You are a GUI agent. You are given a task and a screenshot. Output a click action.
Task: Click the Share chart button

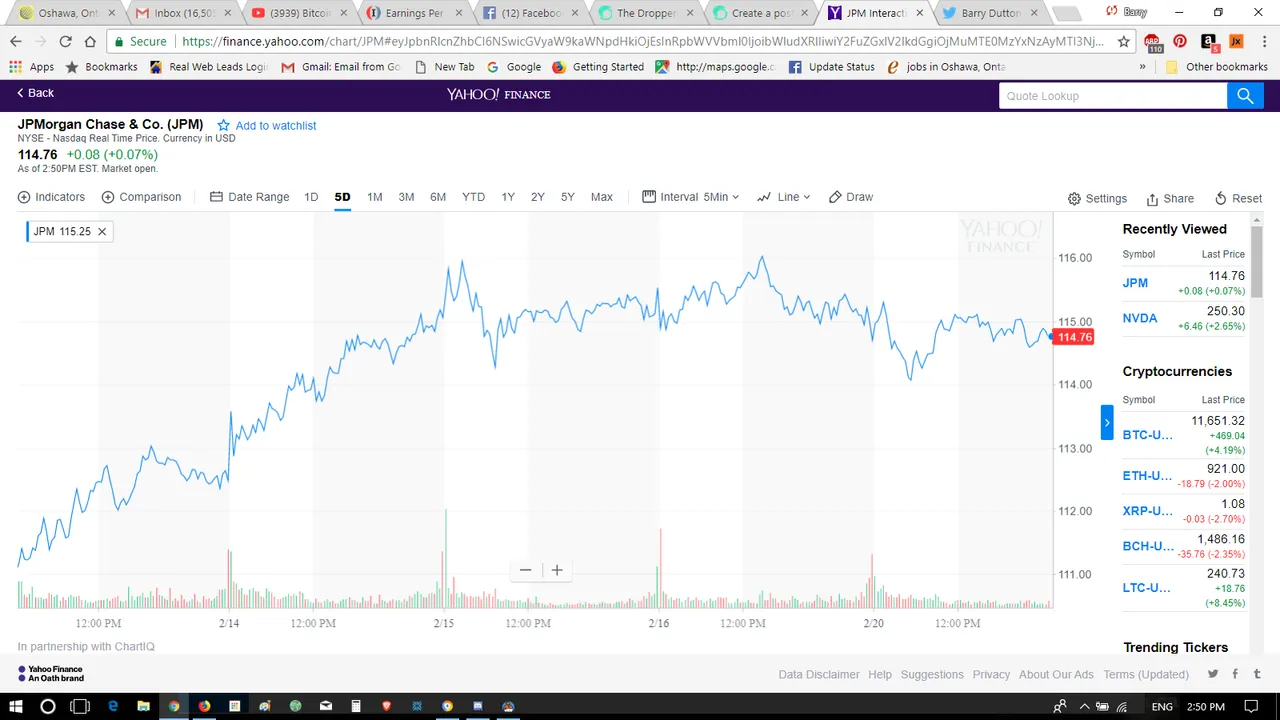tap(1170, 198)
